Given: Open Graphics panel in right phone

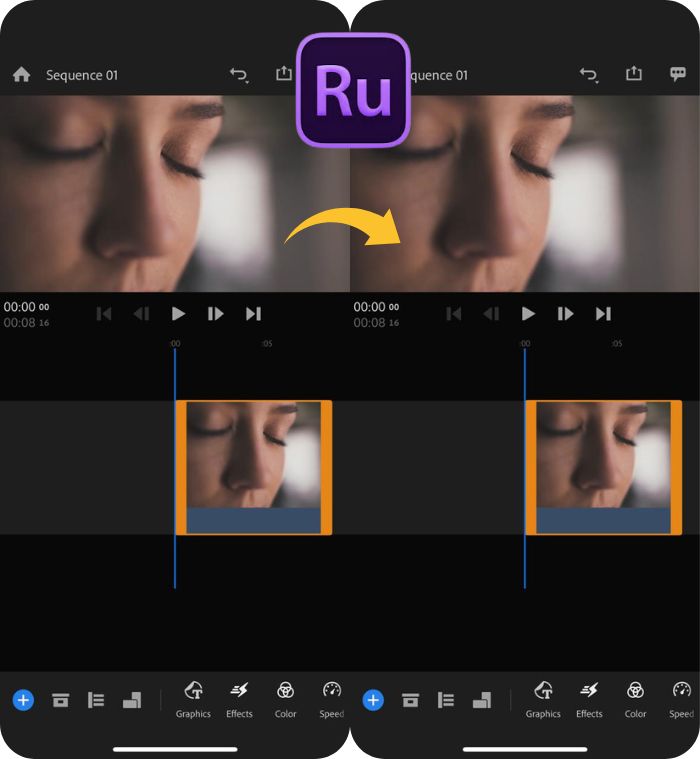Looking at the screenshot, I should (x=543, y=700).
